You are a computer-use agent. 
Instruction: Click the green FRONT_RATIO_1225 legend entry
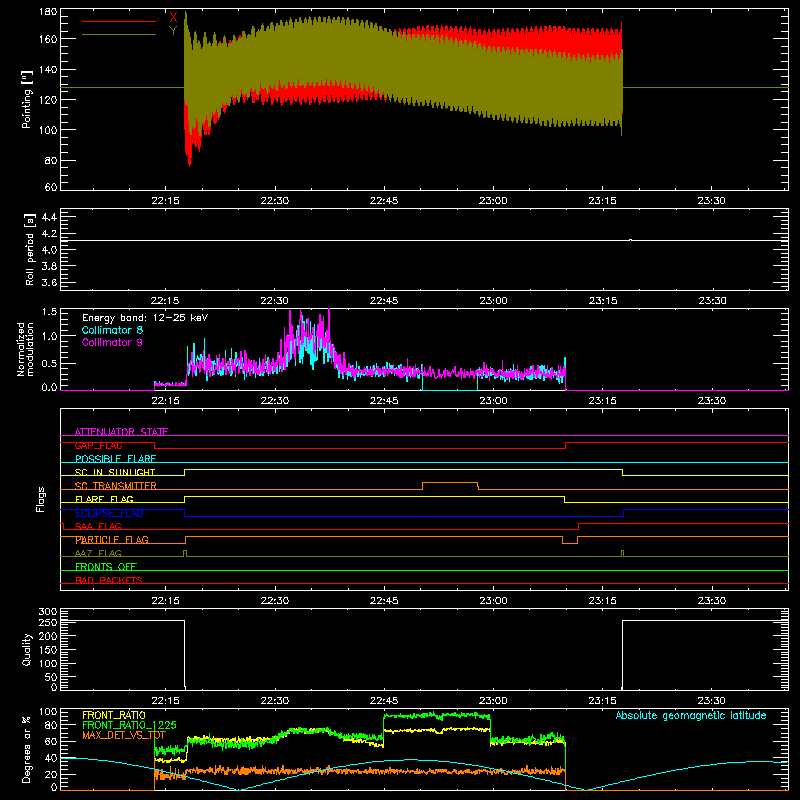(x=129, y=725)
